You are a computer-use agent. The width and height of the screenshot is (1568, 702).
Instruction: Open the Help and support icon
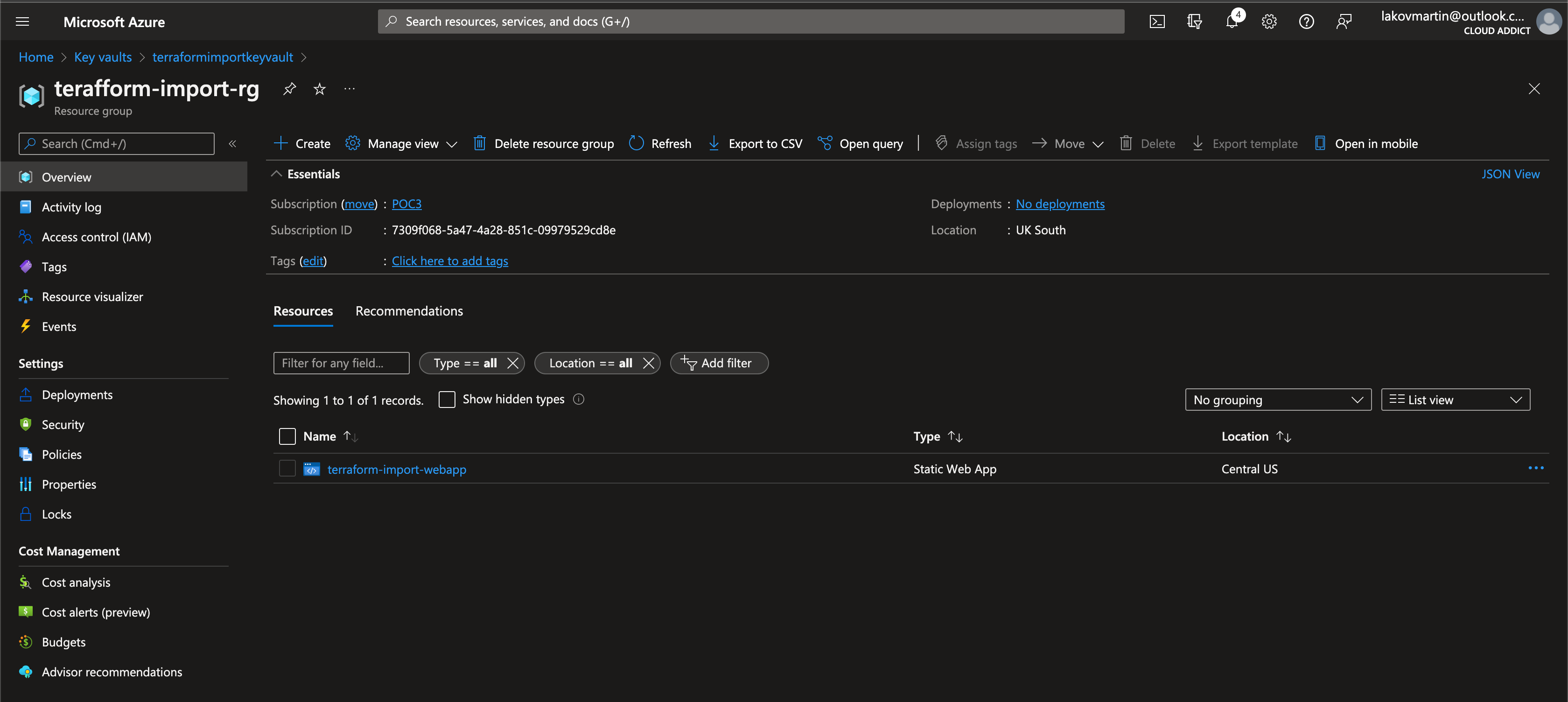tap(1306, 21)
